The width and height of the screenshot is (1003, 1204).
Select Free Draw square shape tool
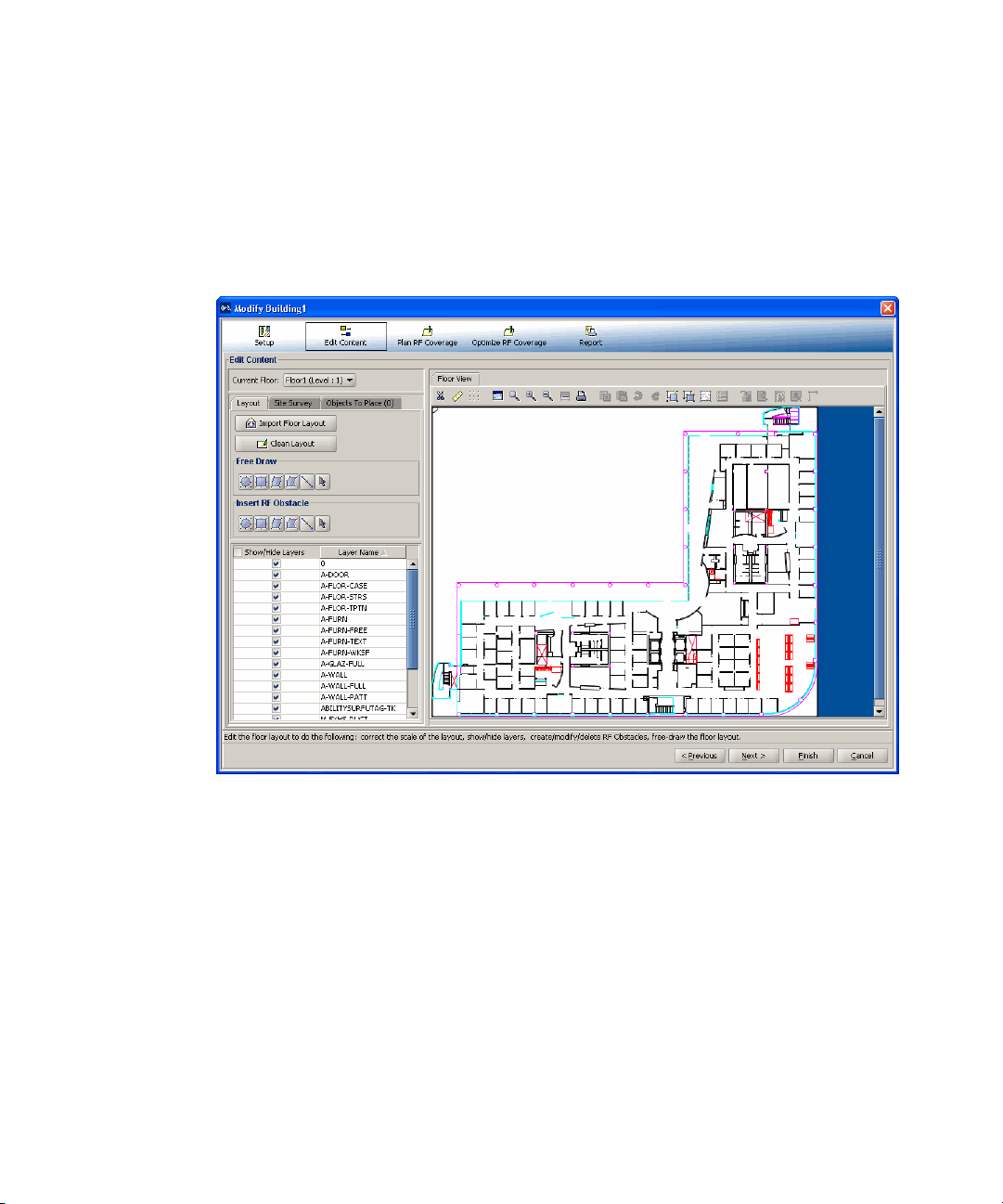coord(262,482)
